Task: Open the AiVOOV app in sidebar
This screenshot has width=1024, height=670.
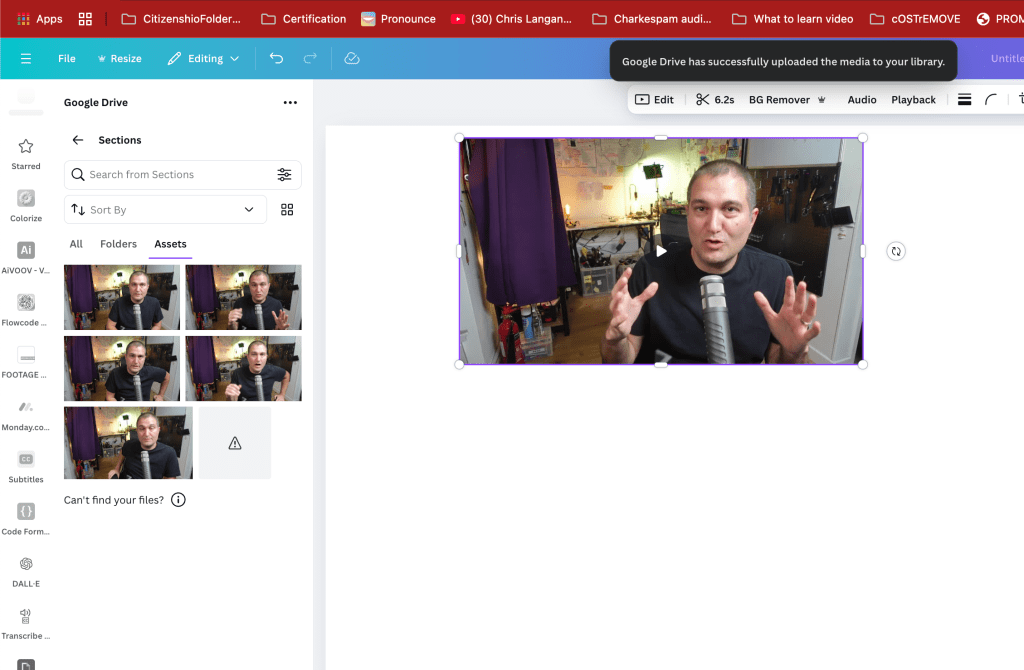Action: (25, 258)
